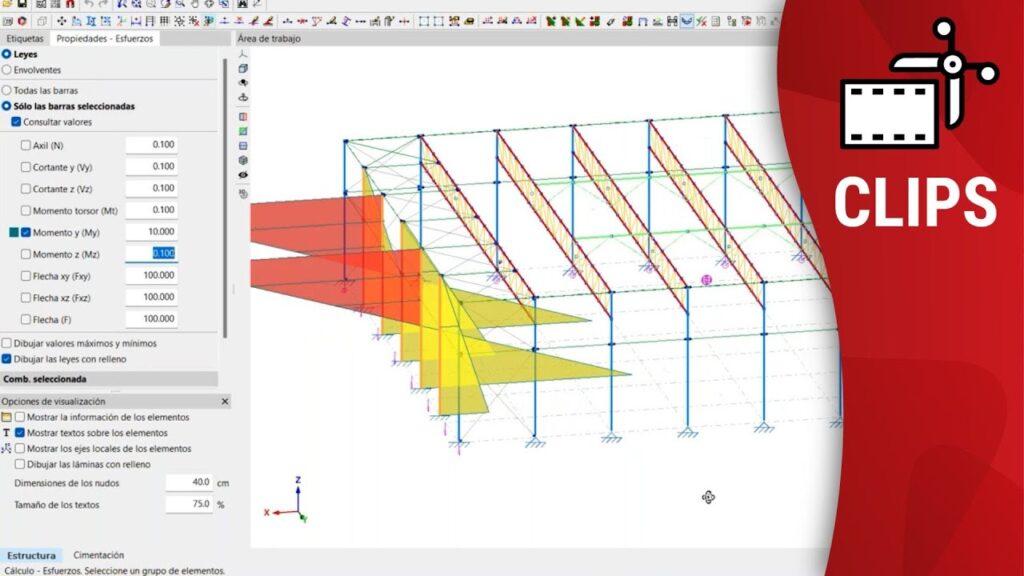Click the eye visibility icon in view strip
This screenshot has height=576, width=1024.
point(243,175)
